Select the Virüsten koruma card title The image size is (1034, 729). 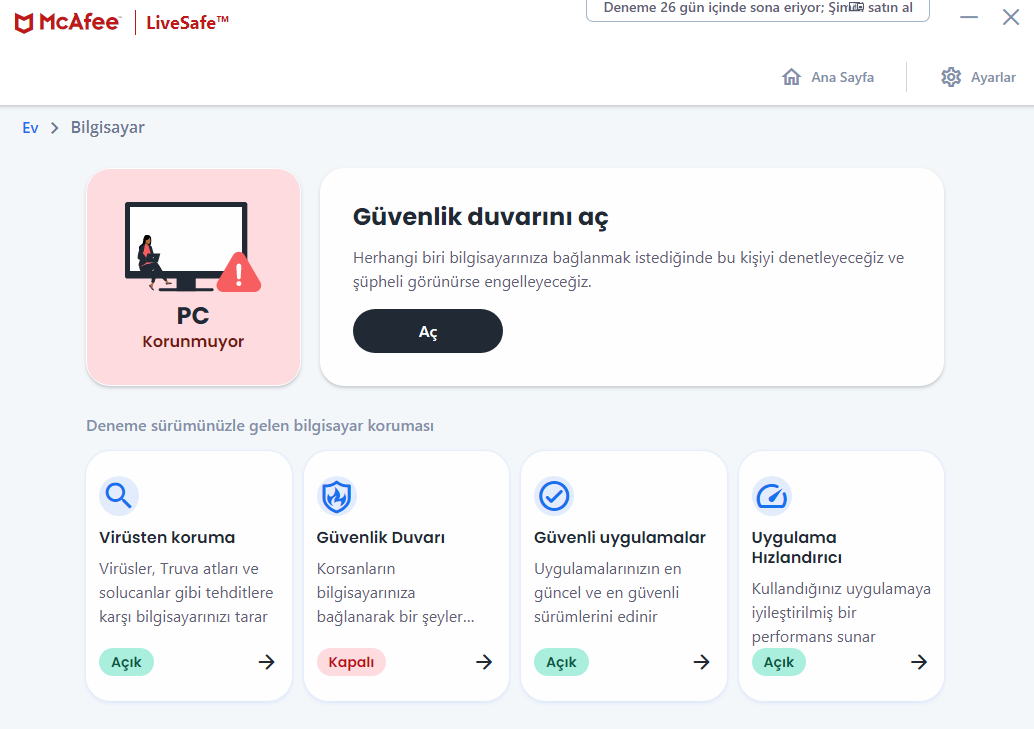coord(167,538)
